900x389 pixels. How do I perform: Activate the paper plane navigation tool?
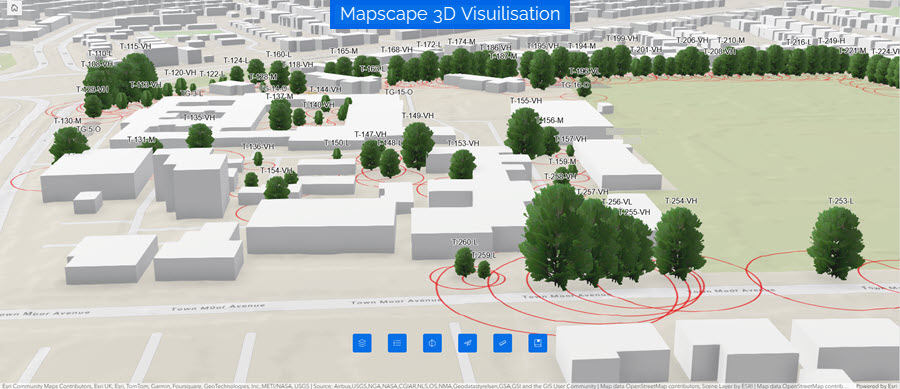point(468,343)
